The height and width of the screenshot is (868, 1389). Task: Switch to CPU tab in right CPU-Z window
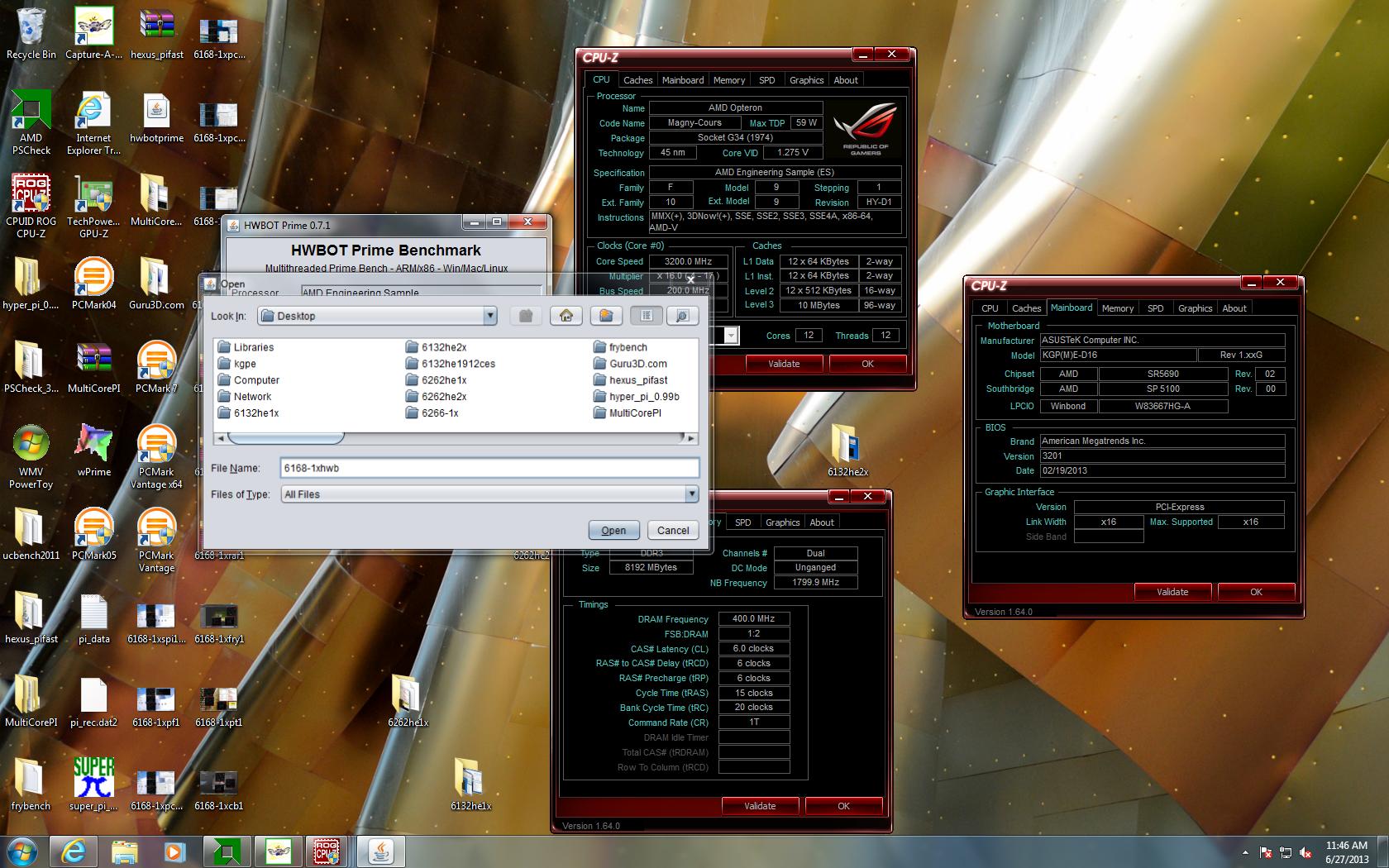pyautogui.click(x=990, y=308)
